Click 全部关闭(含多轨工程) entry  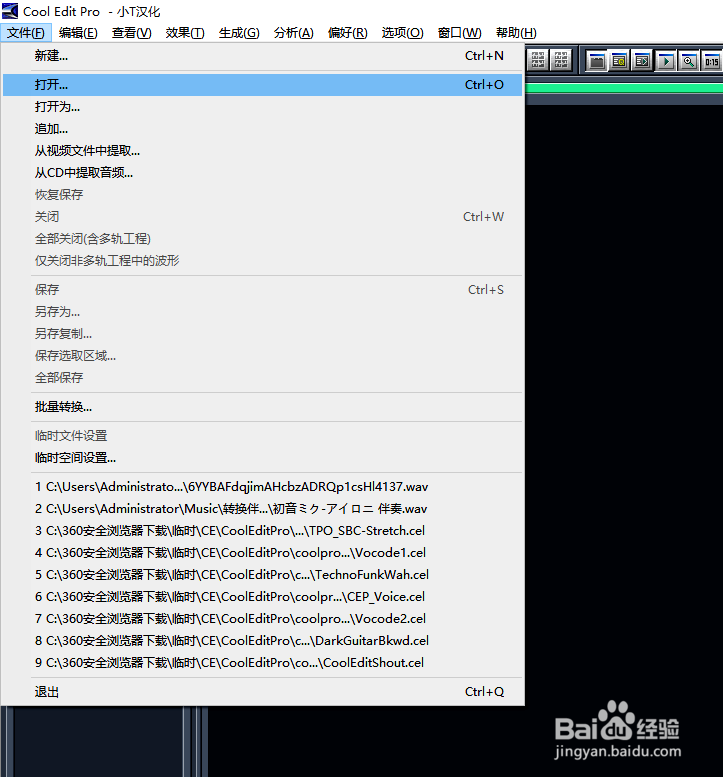click(x=263, y=238)
